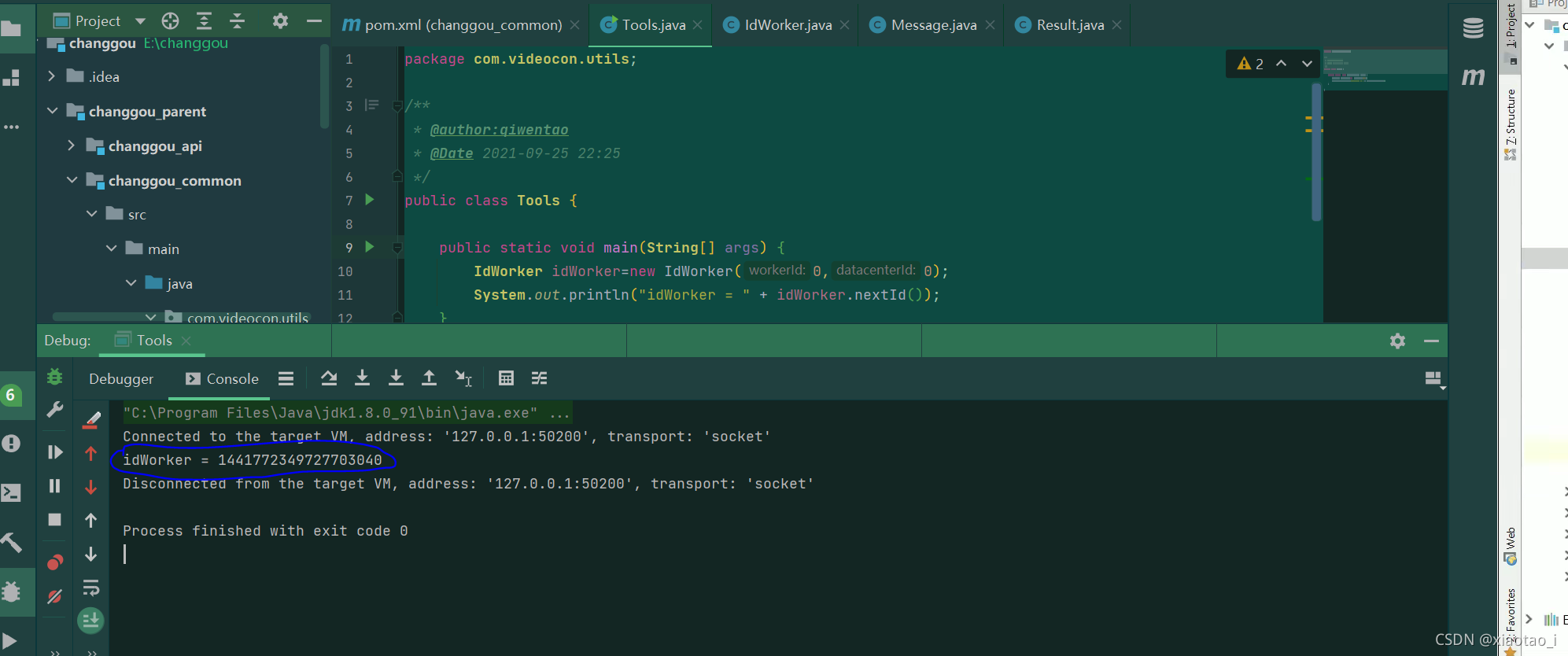Click Clear All console eraser icon
Viewport: 1568px width, 656px height.
(91, 420)
